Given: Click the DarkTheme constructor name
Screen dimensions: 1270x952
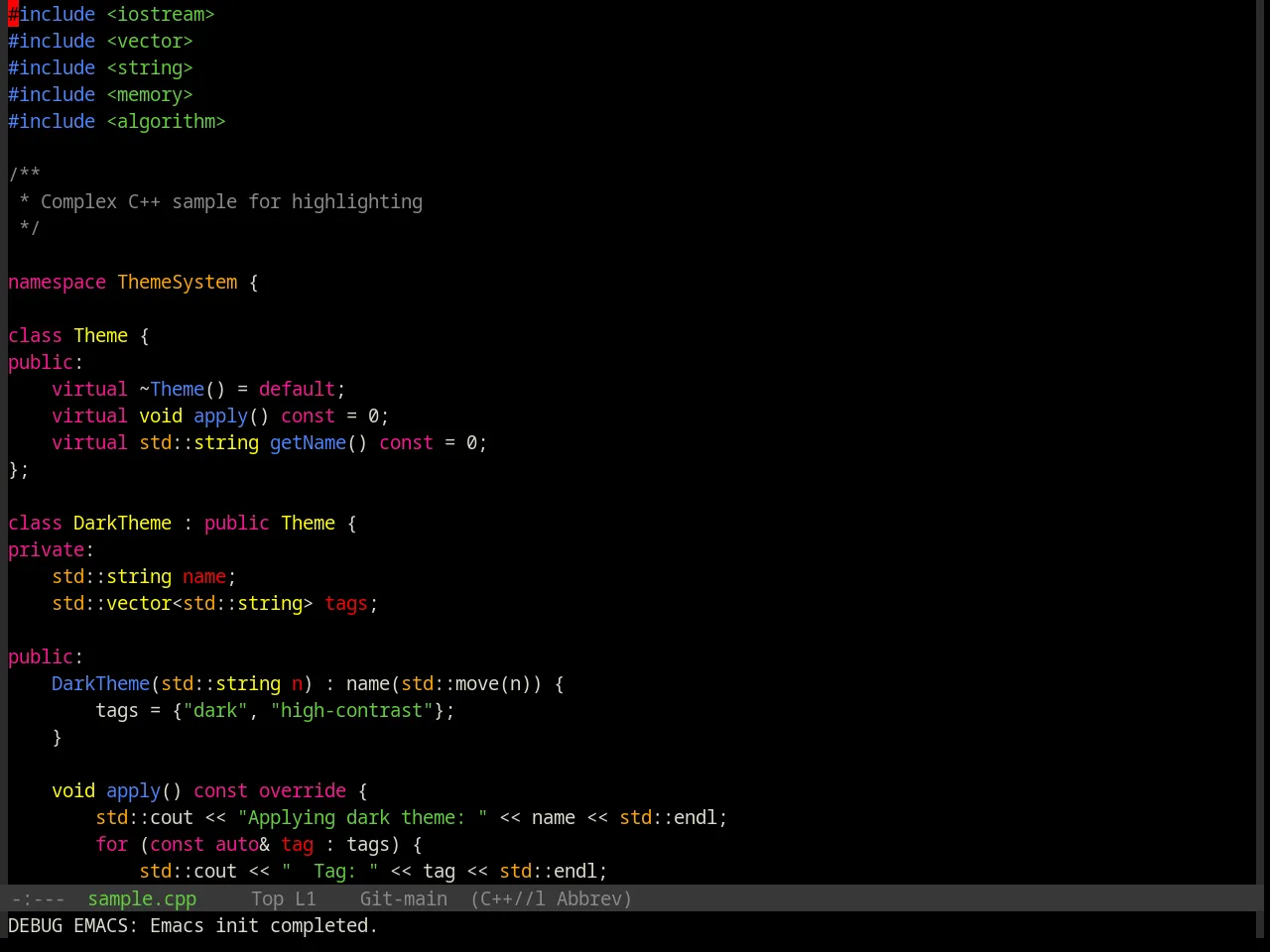Looking at the screenshot, I should [x=100, y=683].
